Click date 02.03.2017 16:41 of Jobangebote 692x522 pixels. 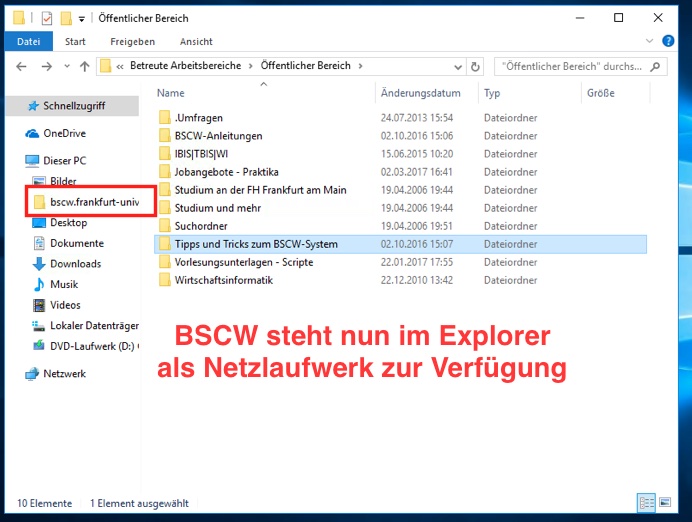[x=417, y=172]
